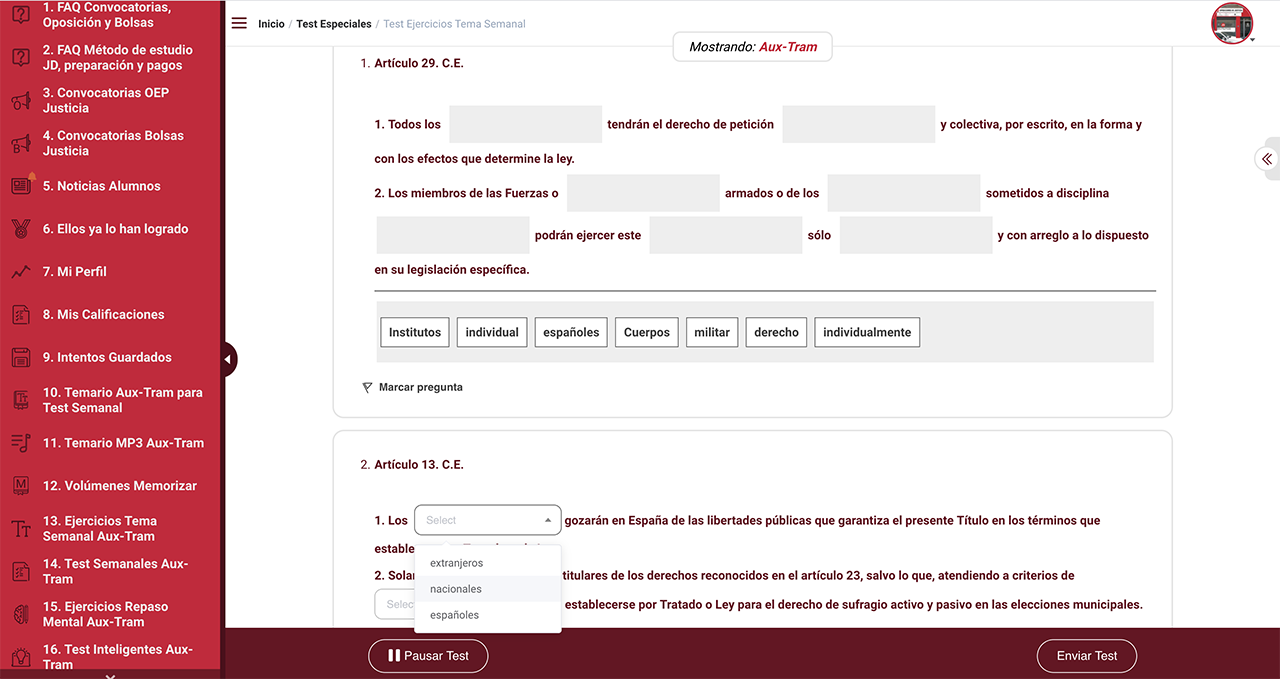Click the blank after 'armados o de los'
Viewport: 1280px width, 679px height.
pos(904,193)
